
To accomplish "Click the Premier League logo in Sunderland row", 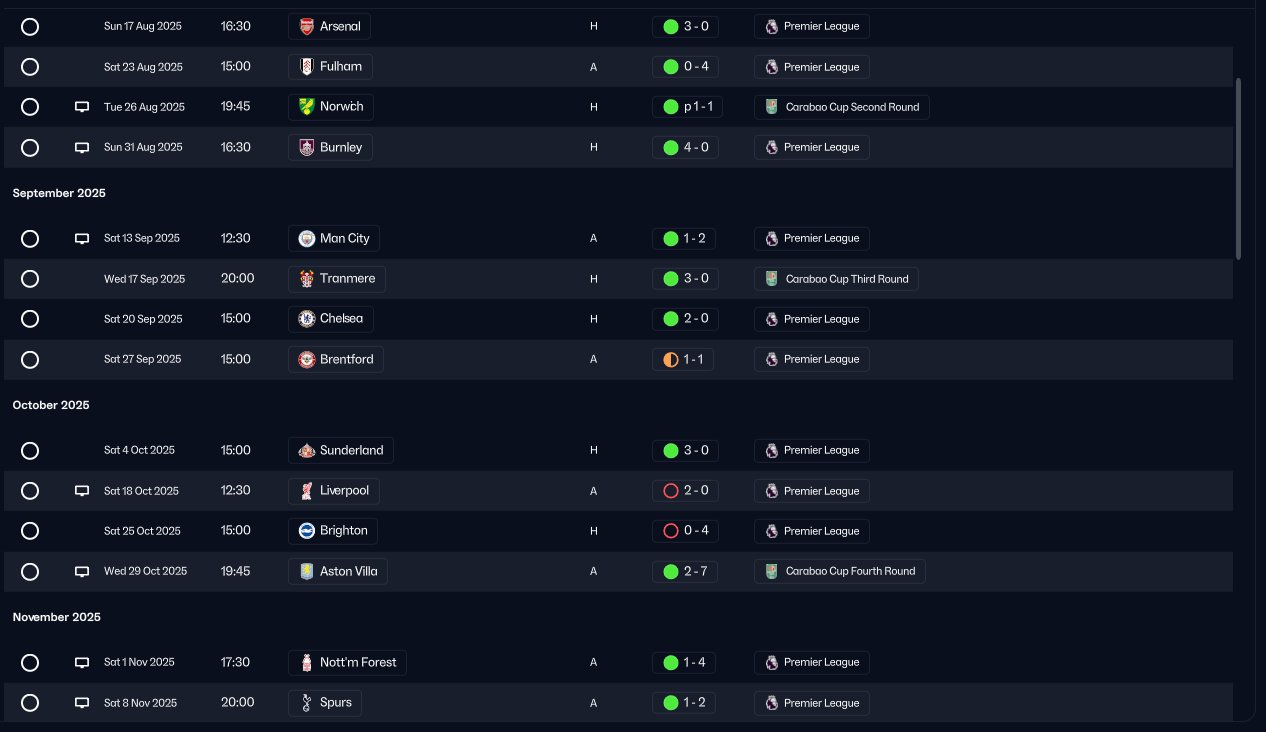I will click(771, 451).
